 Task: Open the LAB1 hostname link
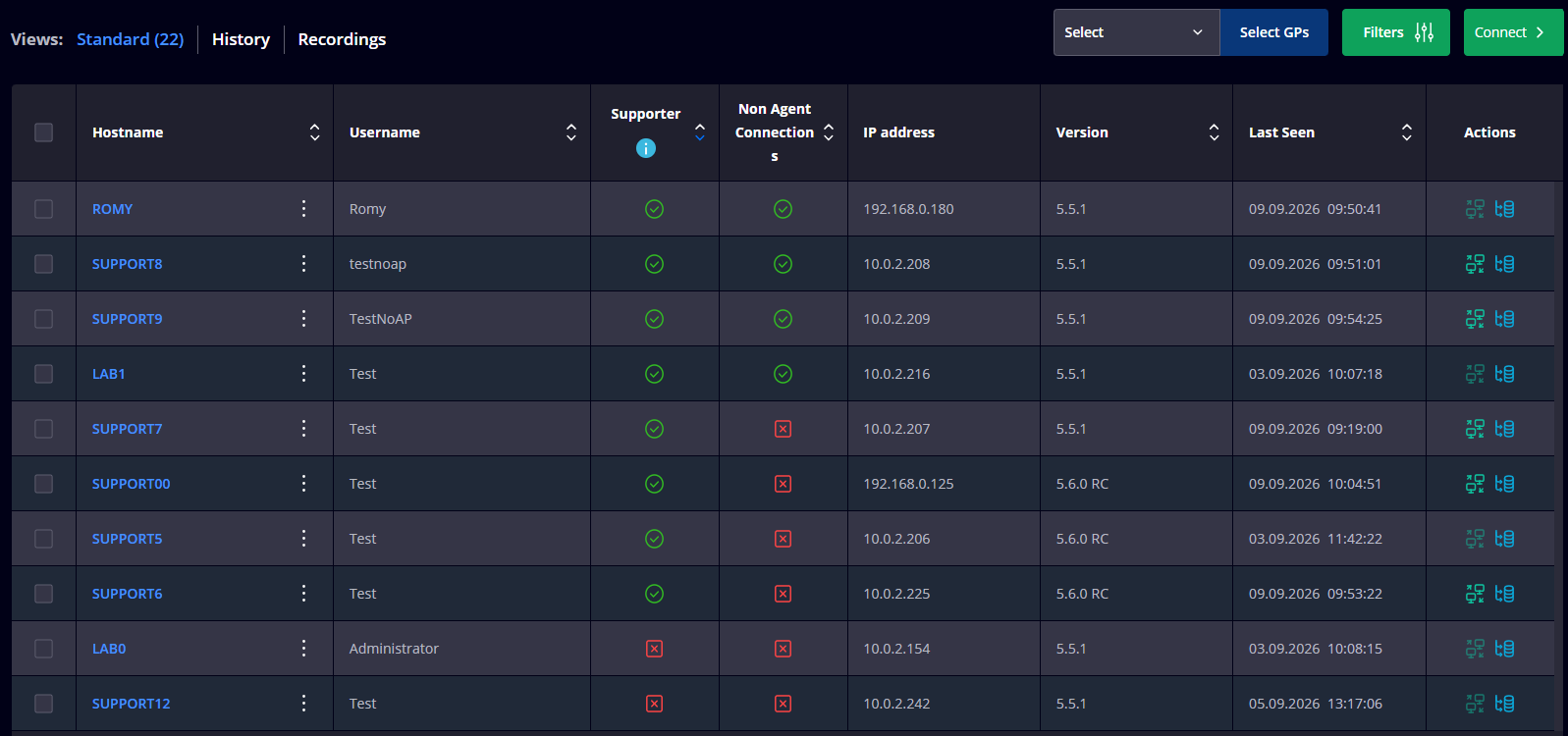[x=108, y=374]
